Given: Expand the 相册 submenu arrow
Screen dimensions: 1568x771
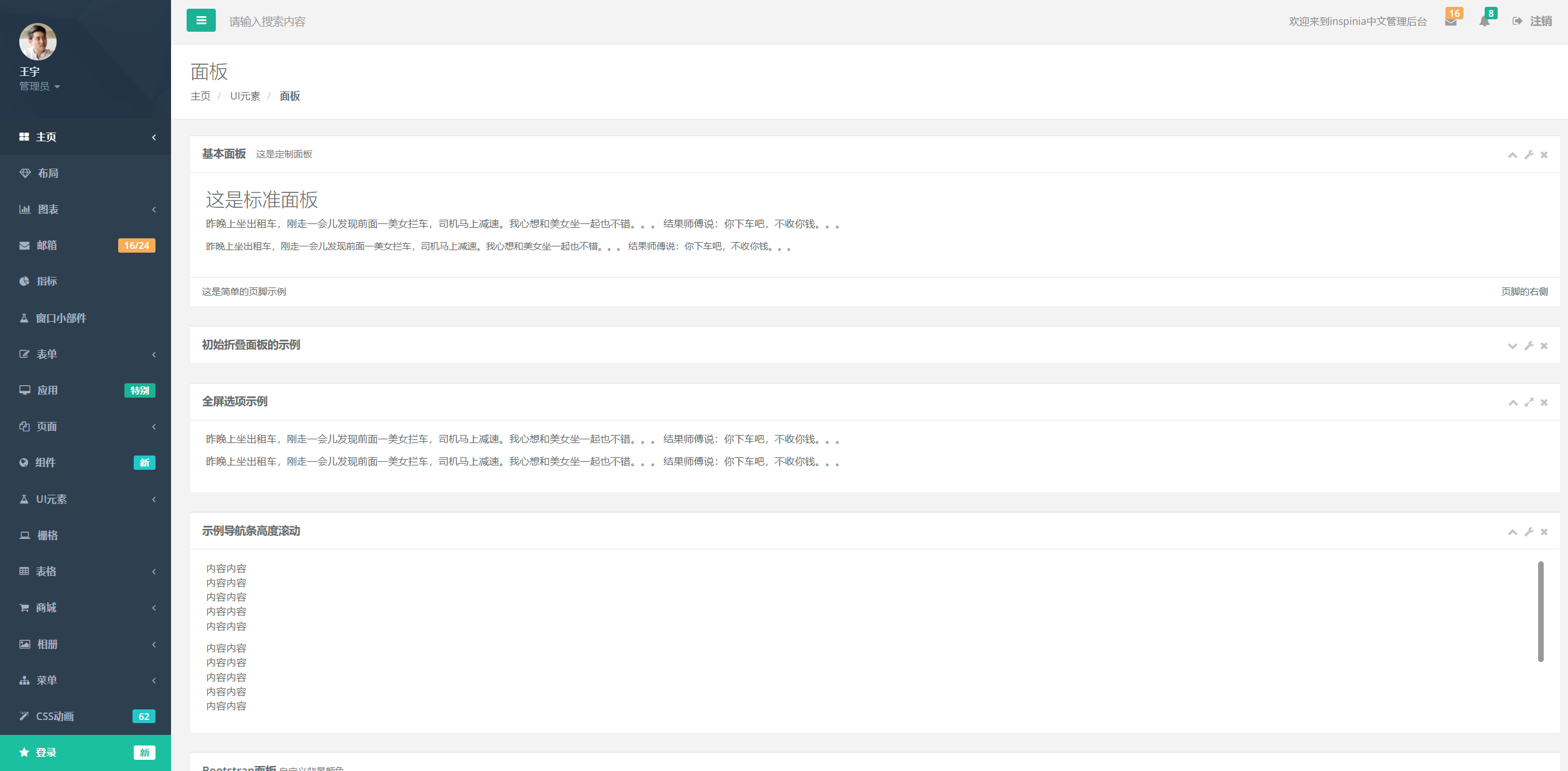Looking at the screenshot, I should coord(154,644).
